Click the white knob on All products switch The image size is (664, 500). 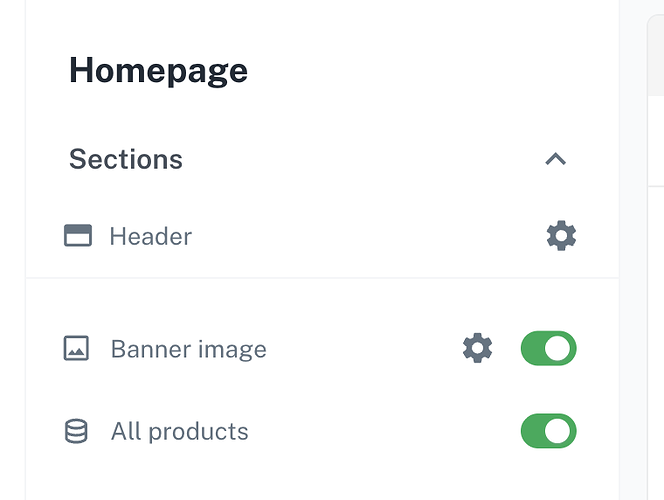[559, 431]
